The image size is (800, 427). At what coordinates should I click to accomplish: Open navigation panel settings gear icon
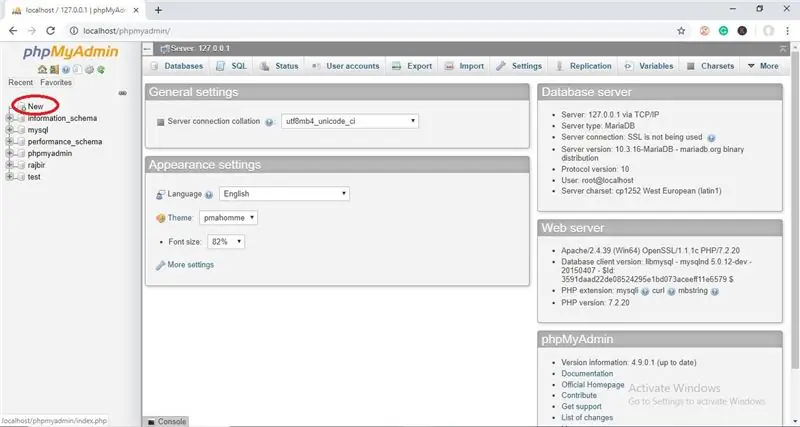pos(89,70)
